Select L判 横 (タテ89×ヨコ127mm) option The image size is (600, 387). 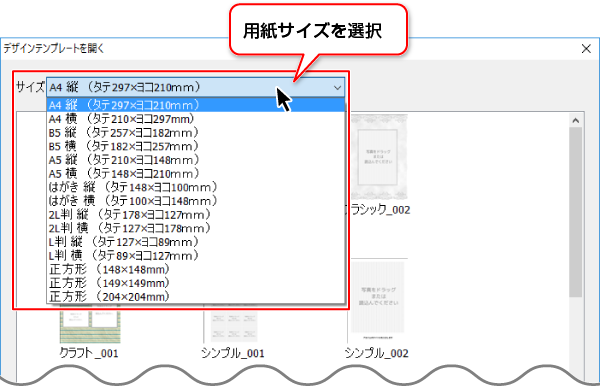tap(196, 256)
